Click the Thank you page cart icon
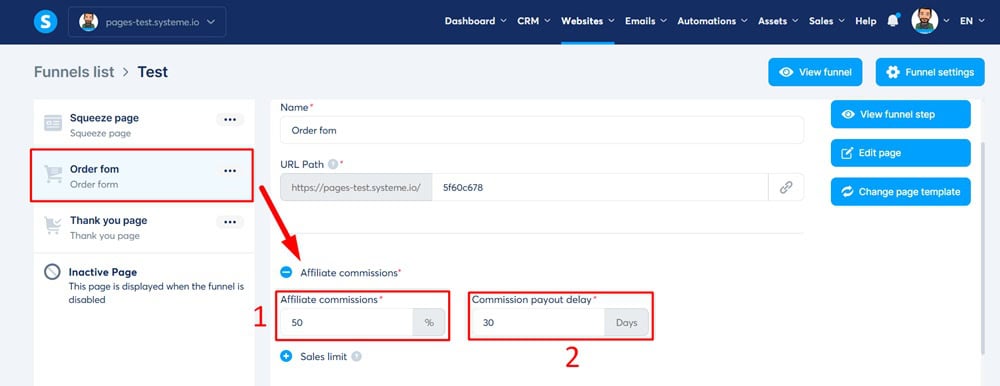Viewport: 1000px width, 386px height. [x=53, y=225]
